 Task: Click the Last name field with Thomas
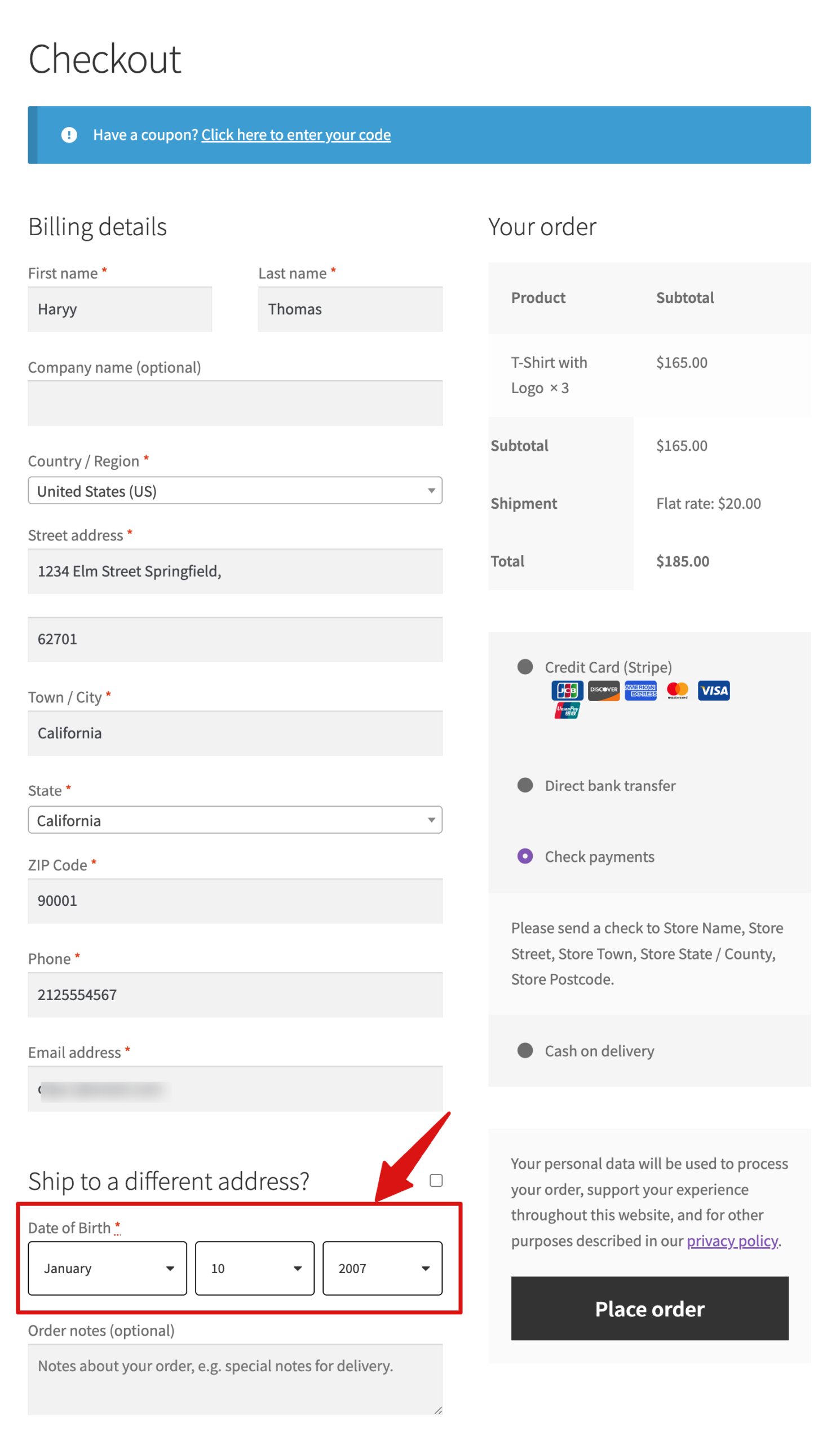pyautogui.click(x=351, y=310)
